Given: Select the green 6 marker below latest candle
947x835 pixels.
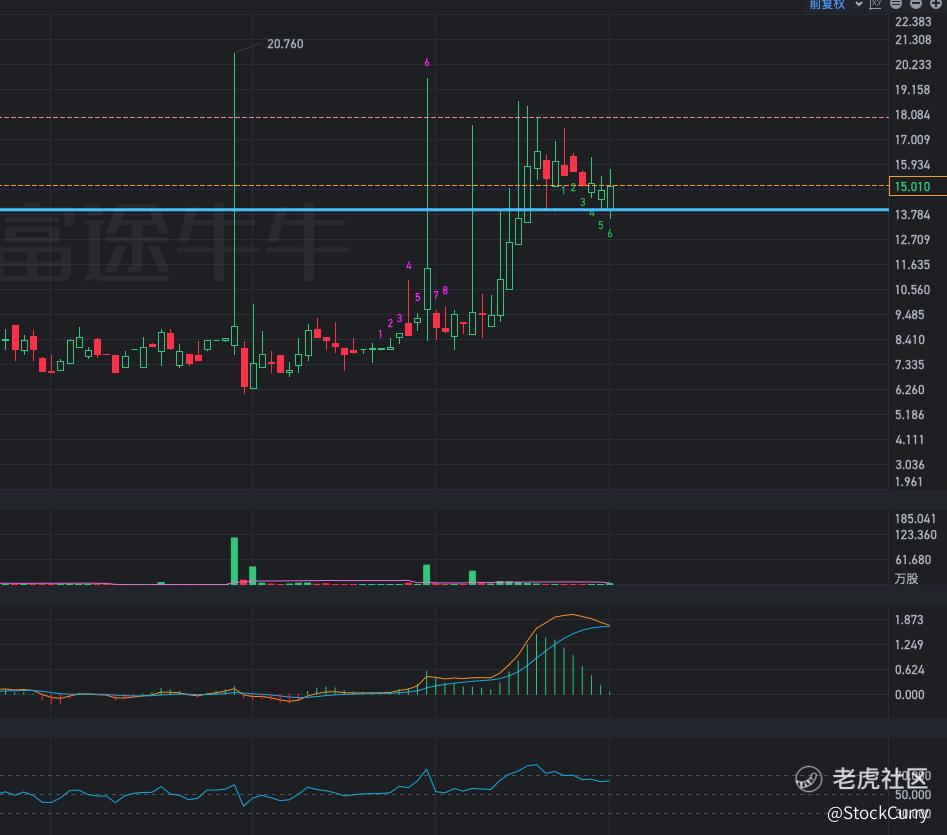Looking at the screenshot, I should [x=610, y=234].
